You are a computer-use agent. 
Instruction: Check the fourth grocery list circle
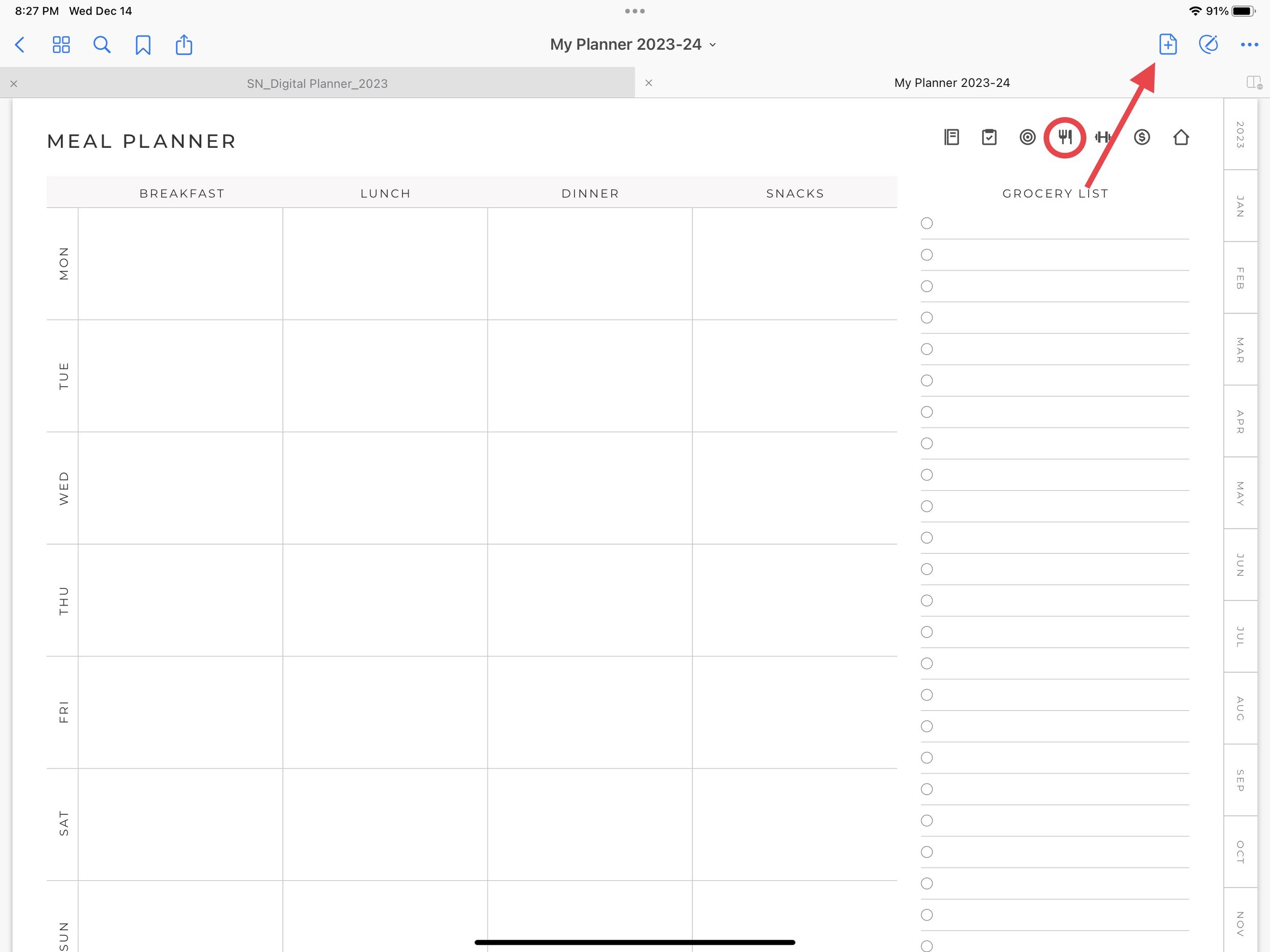(x=927, y=318)
